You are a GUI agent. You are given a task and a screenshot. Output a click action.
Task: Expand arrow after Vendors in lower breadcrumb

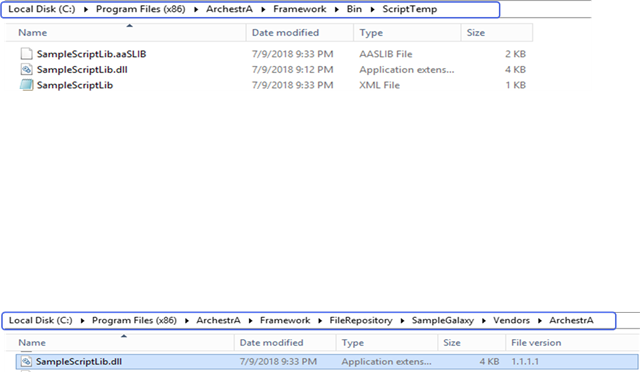pos(540,321)
